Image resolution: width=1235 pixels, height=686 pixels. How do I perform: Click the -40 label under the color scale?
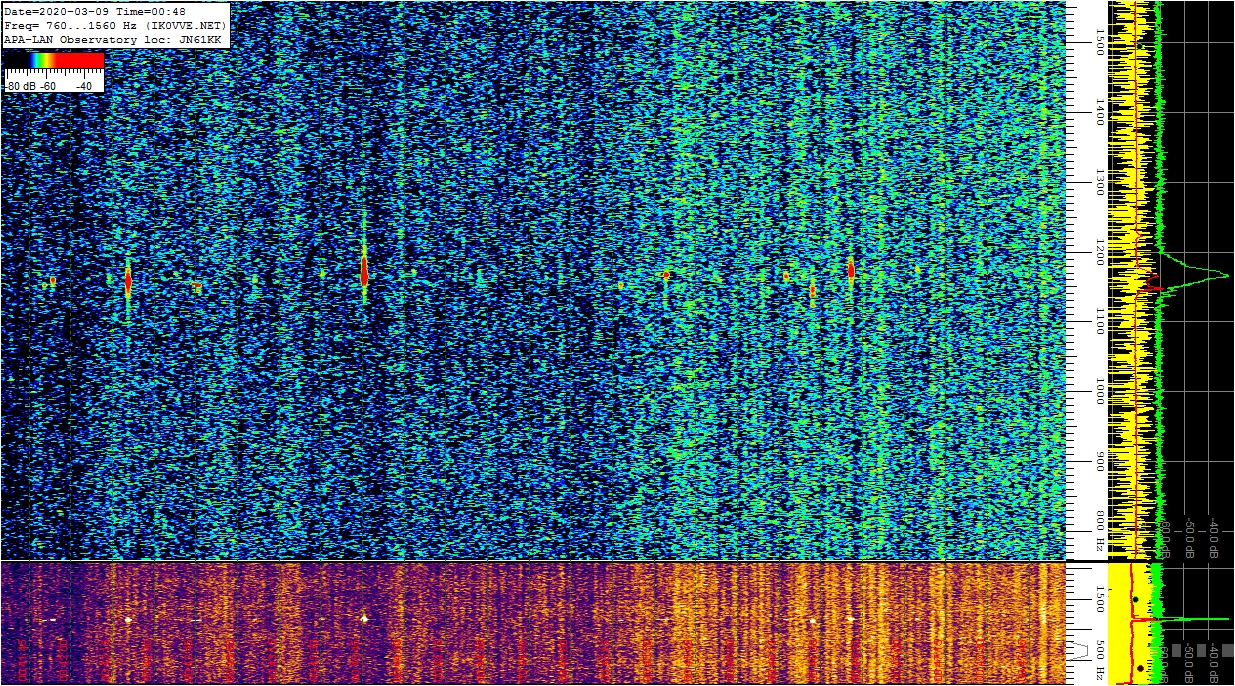point(84,86)
